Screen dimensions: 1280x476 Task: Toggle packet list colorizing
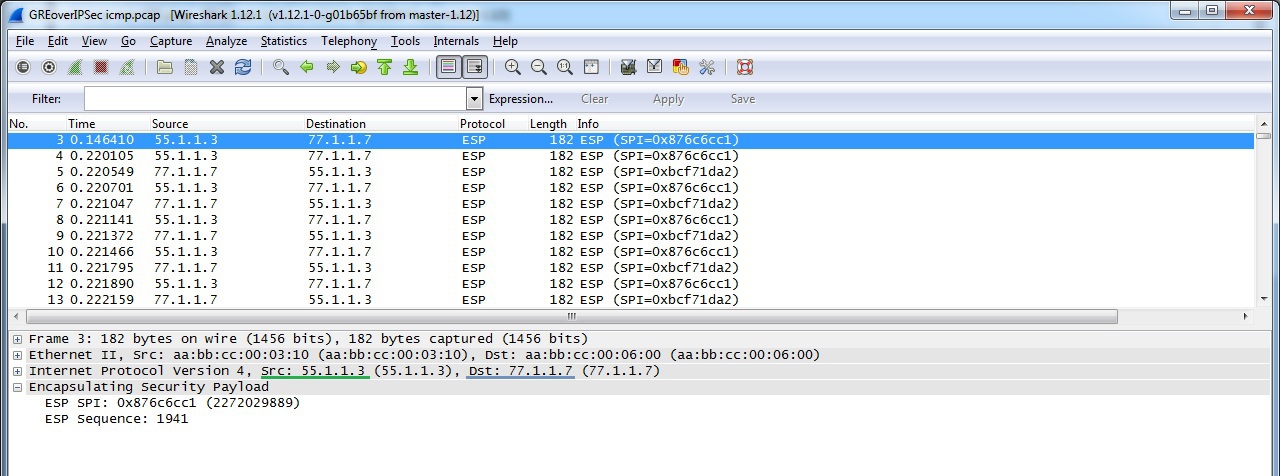(x=449, y=67)
